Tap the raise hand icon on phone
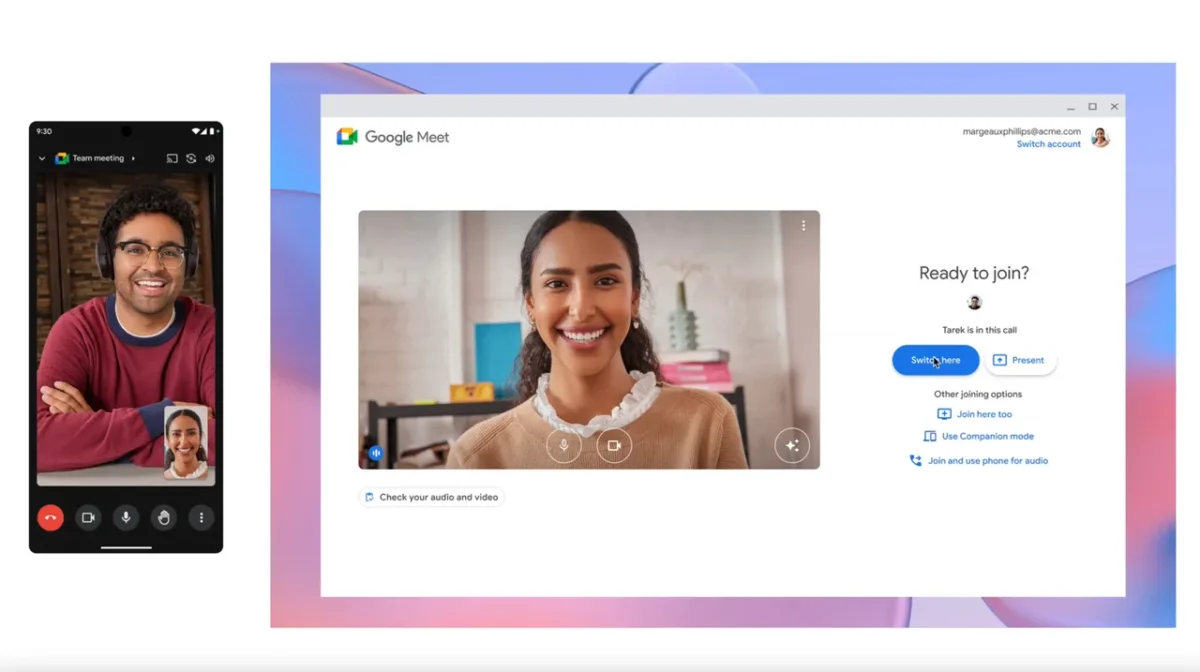Viewport: 1200px width, 672px height. pyautogui.click(x=164, y=517)
